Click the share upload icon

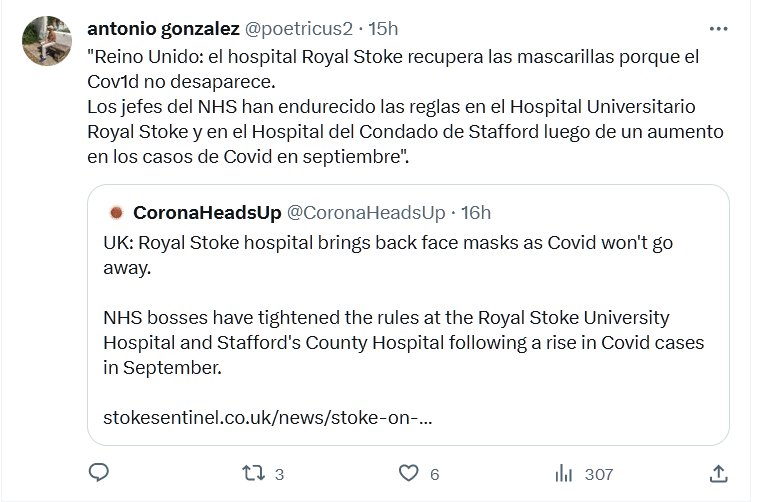[718, 472]
